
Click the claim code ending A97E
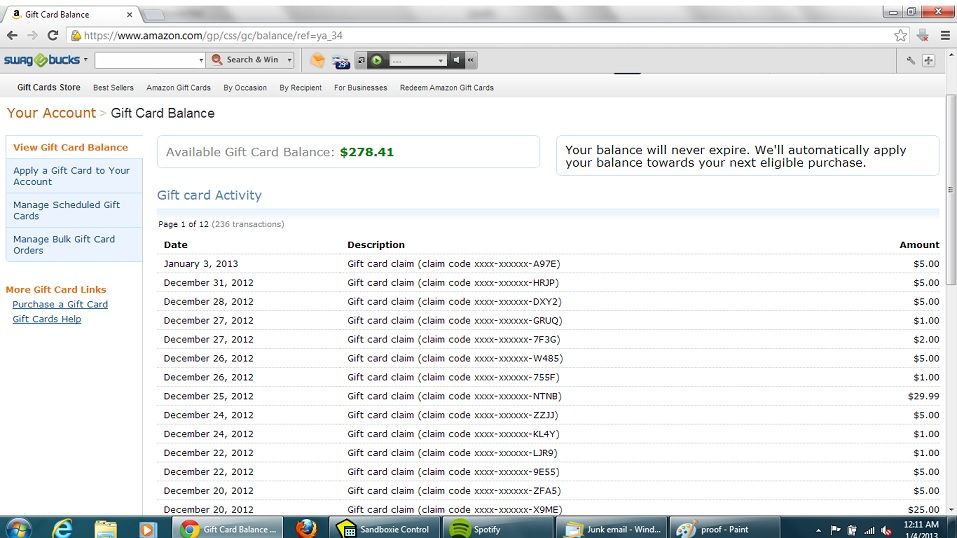tap(453, 264)
